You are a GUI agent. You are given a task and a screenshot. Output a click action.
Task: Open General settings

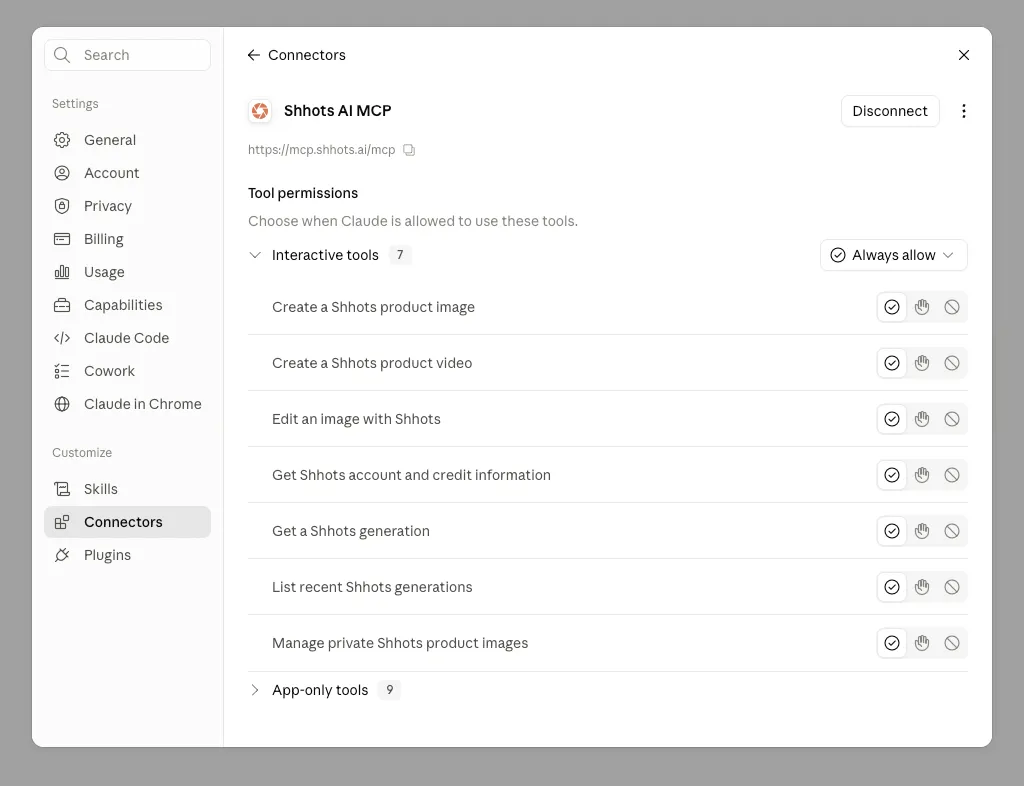coord(127,140)
